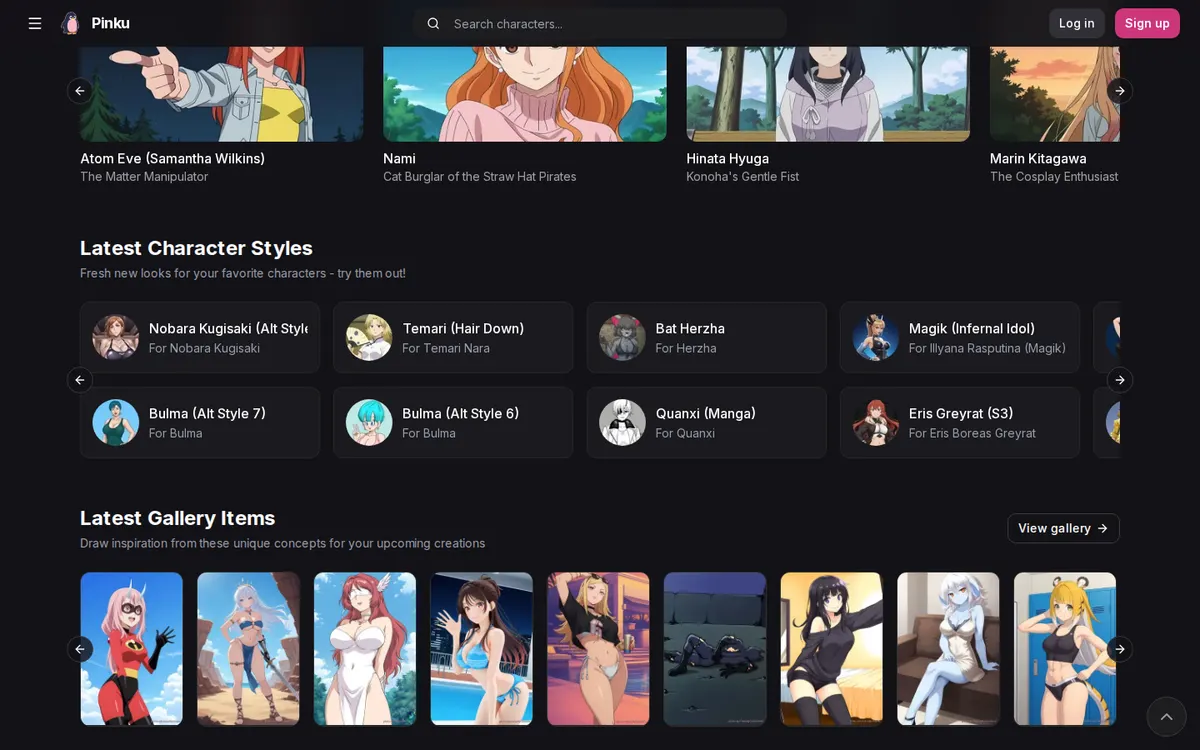Open blue-skinned girl on couch image
Image resolution: width=1200 pixels, height=750 pixels.
(x=948, y=649)
